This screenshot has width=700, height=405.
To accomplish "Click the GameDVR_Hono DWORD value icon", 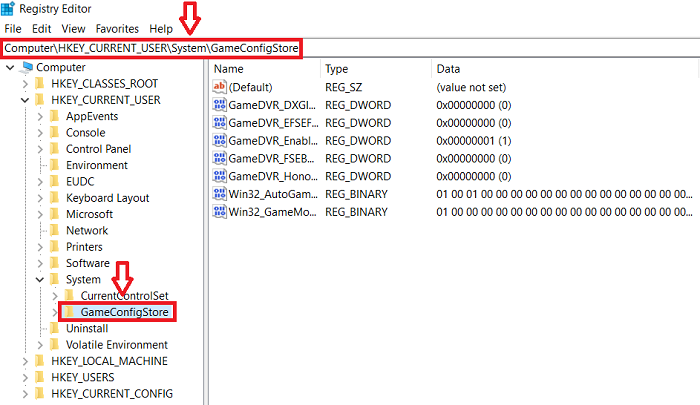I will 219,176.
